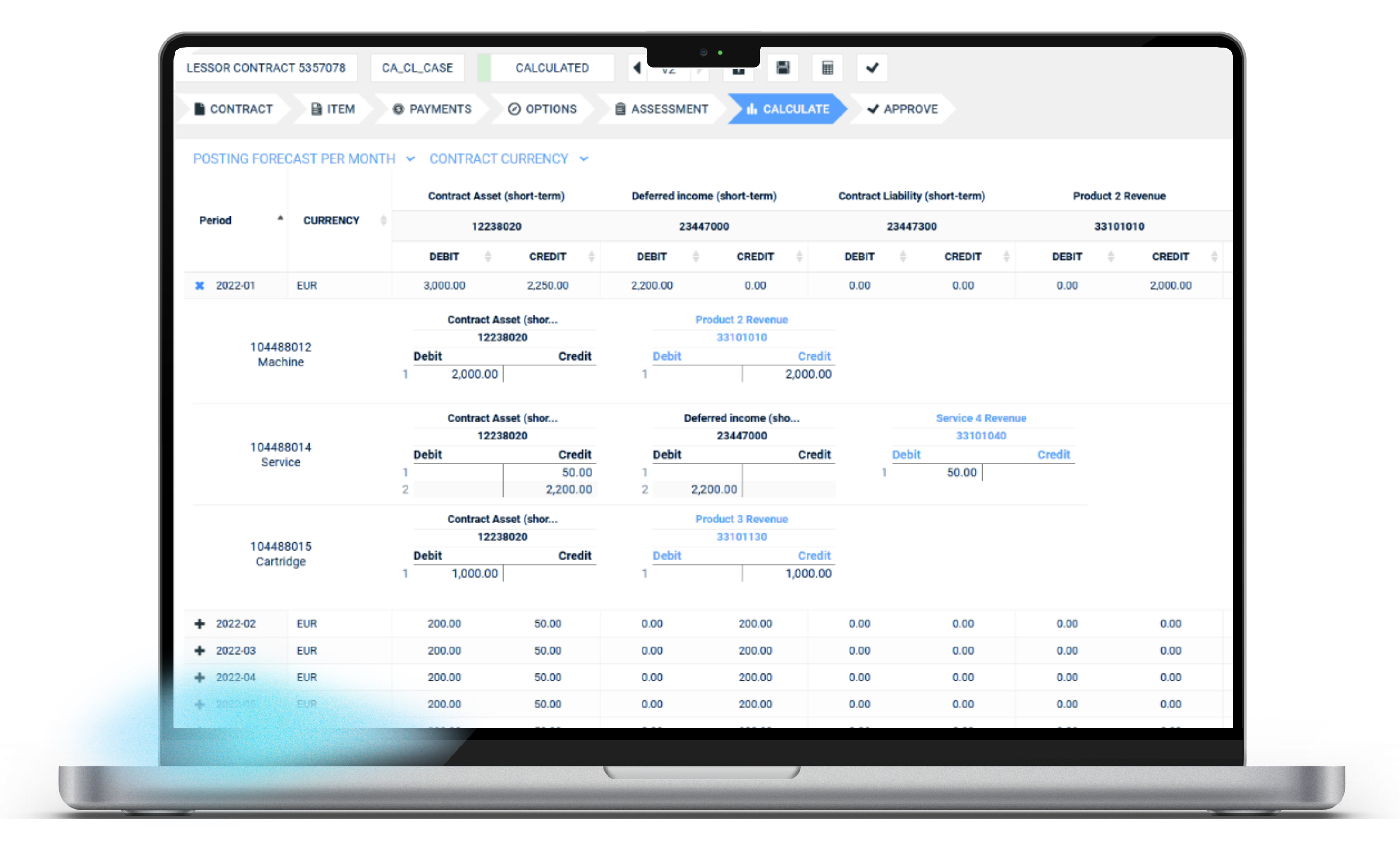Click EUR currency cell in 2022-04 row
Viewport: 1400px width, 854px height.
[306, 677]
